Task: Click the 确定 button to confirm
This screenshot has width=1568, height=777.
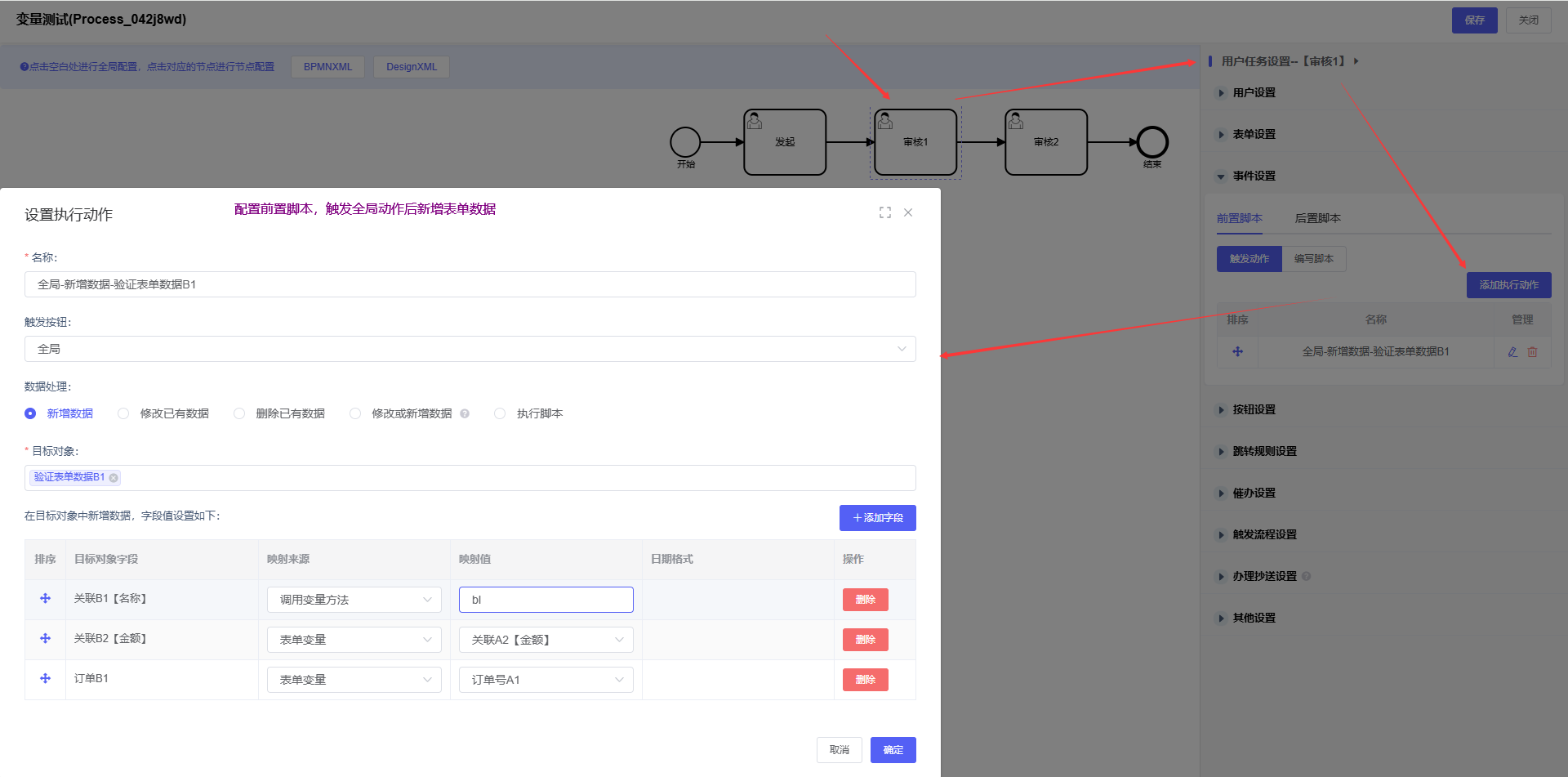Action: (893, 750)
